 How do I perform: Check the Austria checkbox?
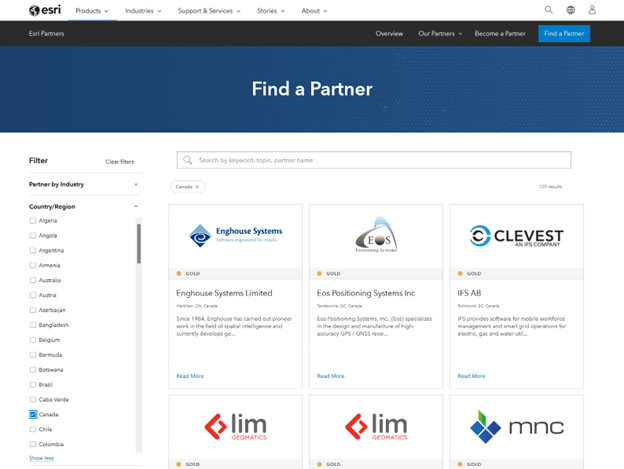pos(33,295)
